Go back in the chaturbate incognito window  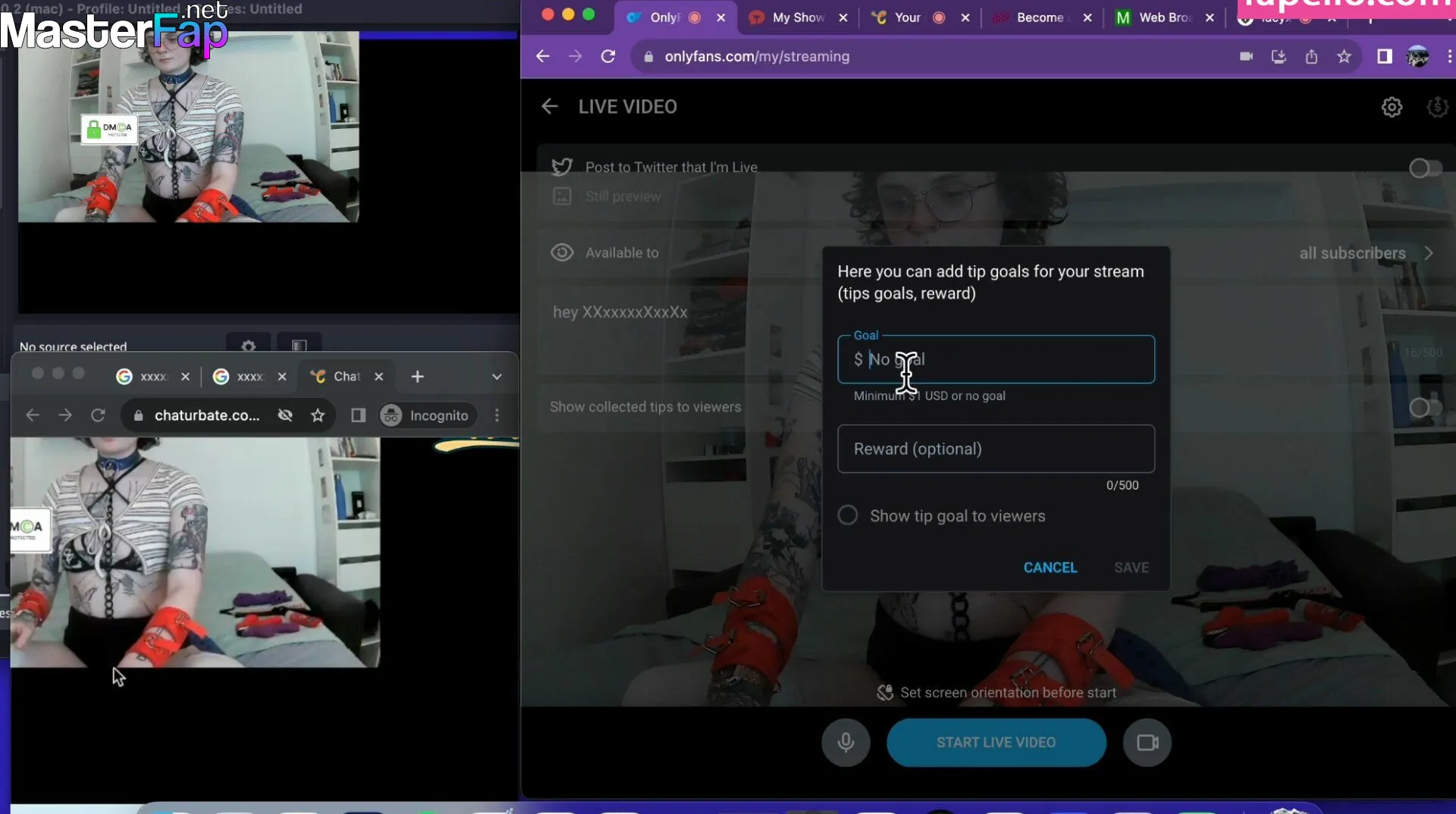tap(33, 415)
